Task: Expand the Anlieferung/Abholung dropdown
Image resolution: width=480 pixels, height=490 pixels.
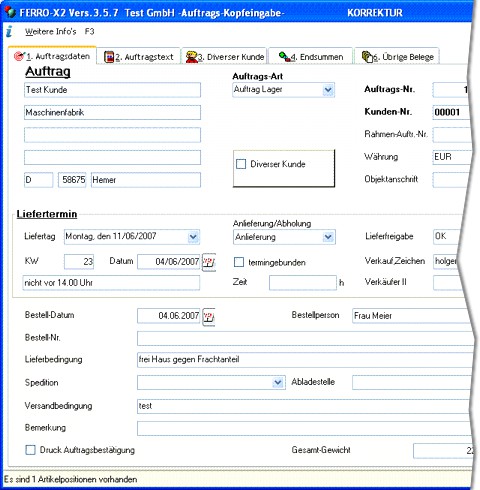Action: point(328,237)
